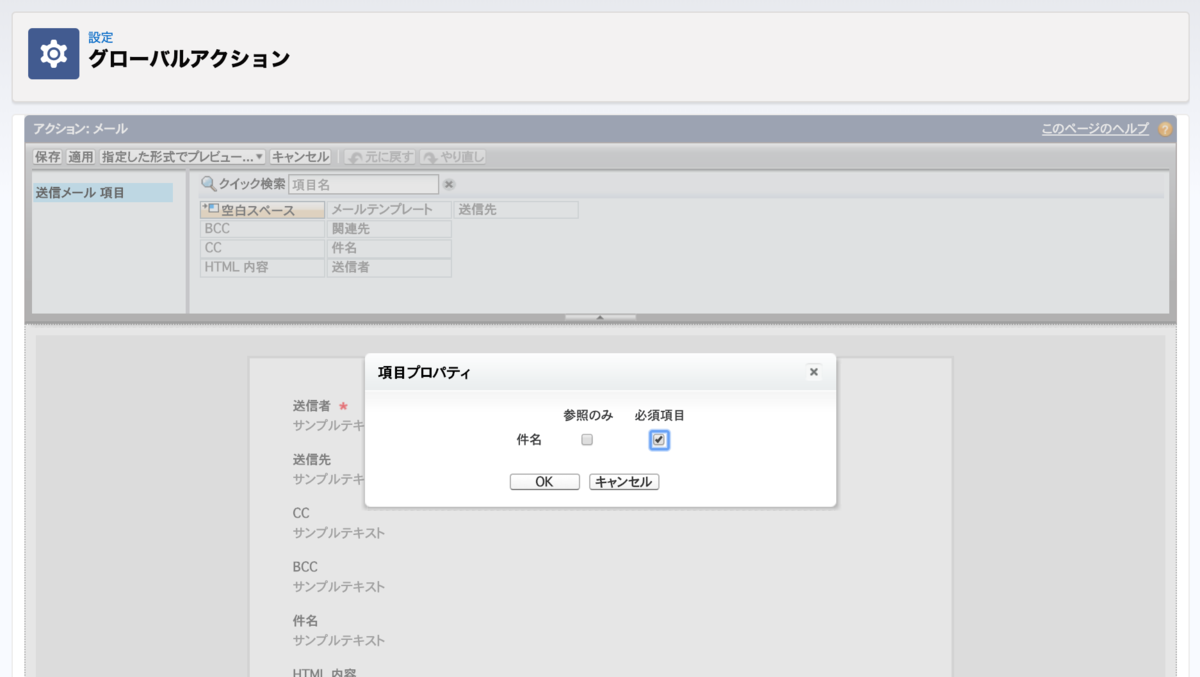Click the キャンセル button in the toolbar

click(299, 155)
